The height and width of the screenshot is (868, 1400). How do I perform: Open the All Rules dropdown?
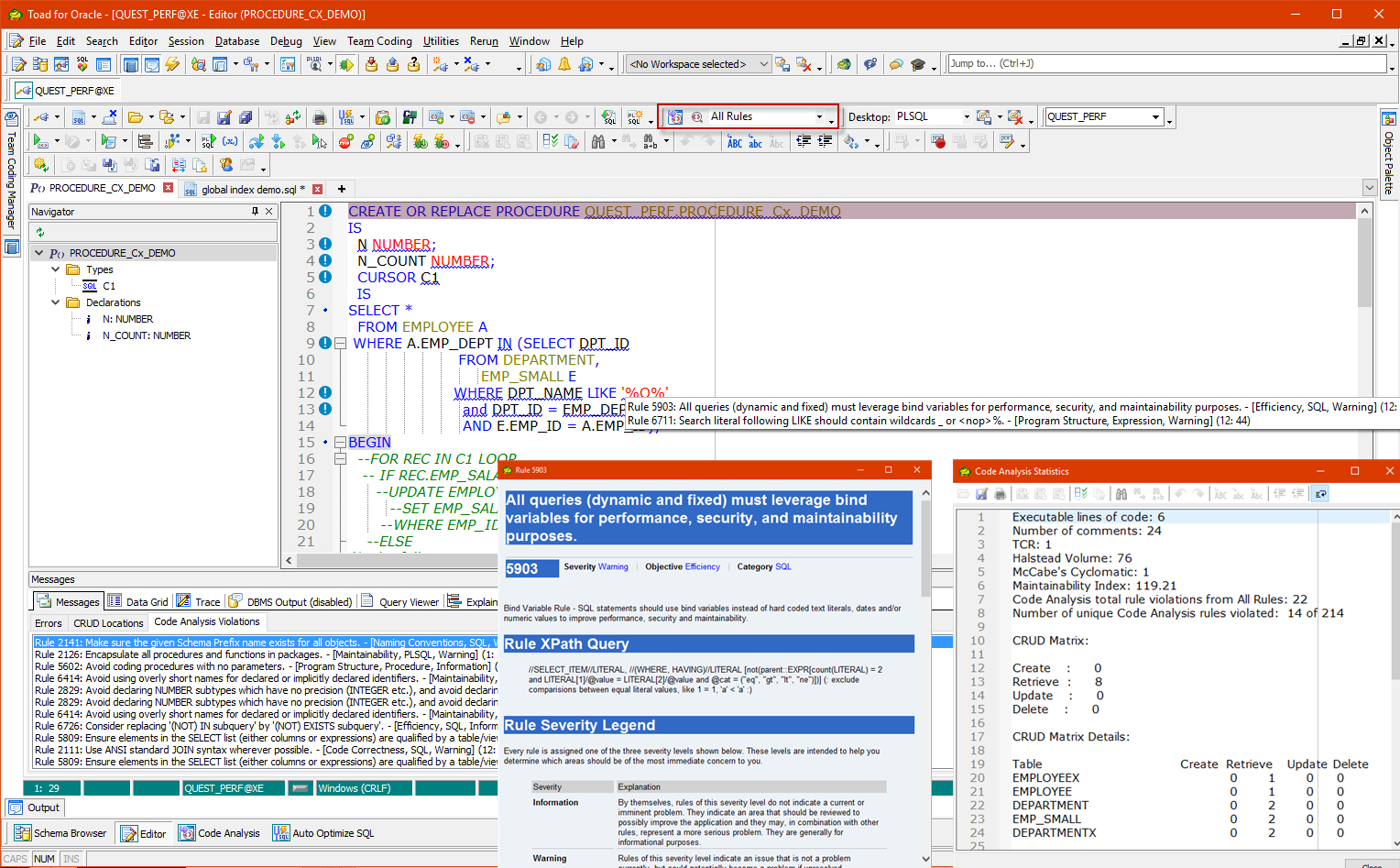coord(819,117)
